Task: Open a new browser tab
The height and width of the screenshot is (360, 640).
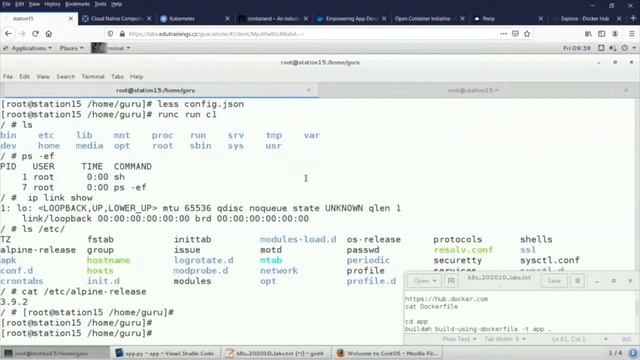Action: tap(633, 18)
